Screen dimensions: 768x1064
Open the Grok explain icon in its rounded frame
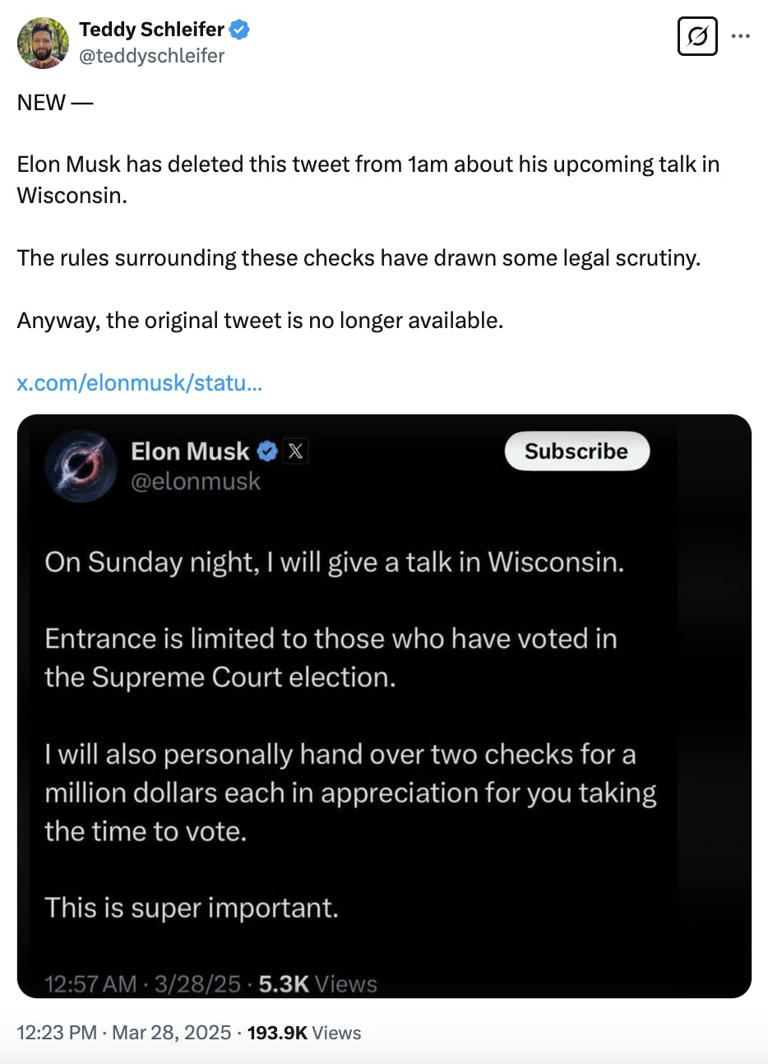click(697, 36)
